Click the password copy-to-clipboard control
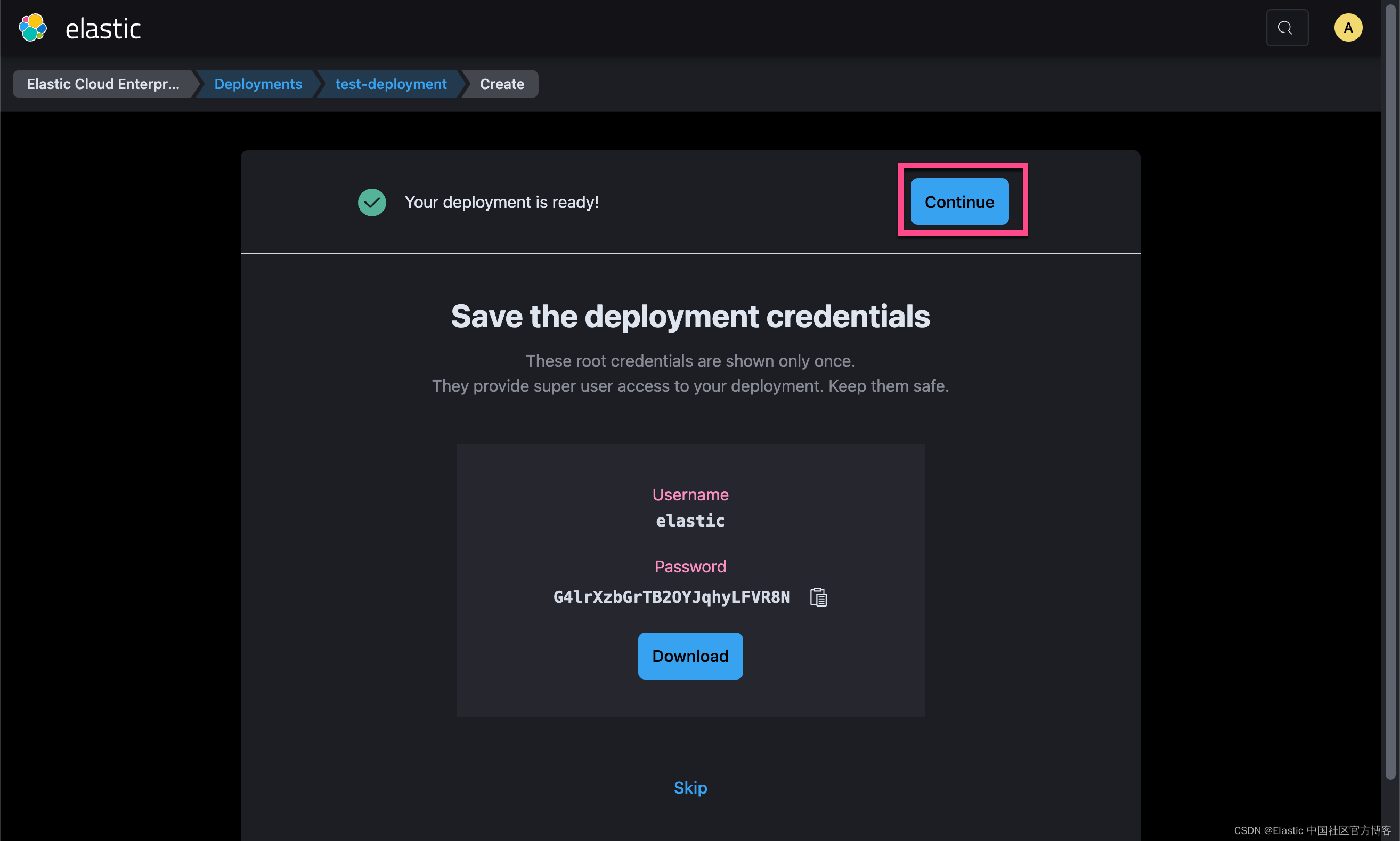Image resolution: width=1400 pixels, height=841 pixels. click(x=818, y=596)
